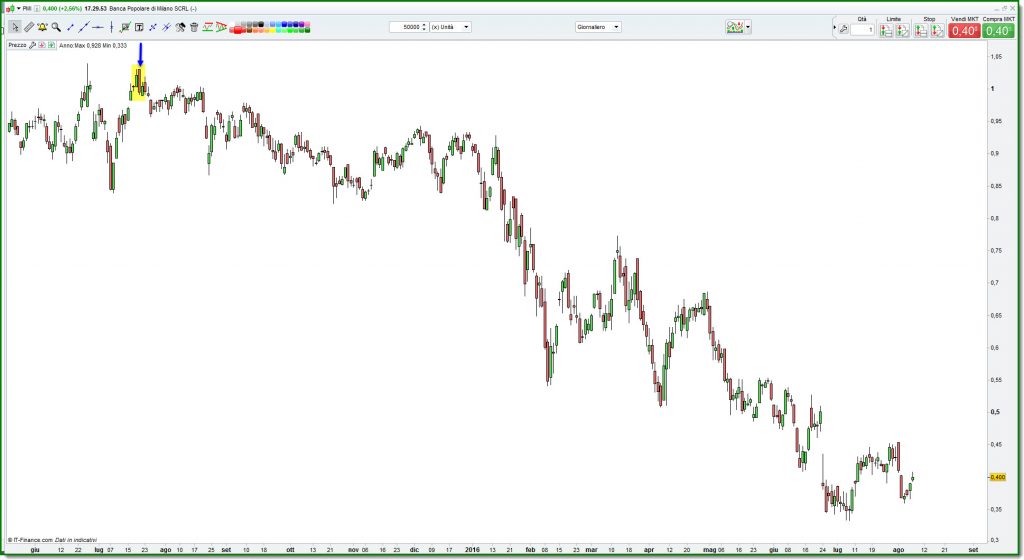Image resolution: width=1024 pixels, height=560 pixels.
Task: Pick the pink swatch at palette end
Action: 307,24
